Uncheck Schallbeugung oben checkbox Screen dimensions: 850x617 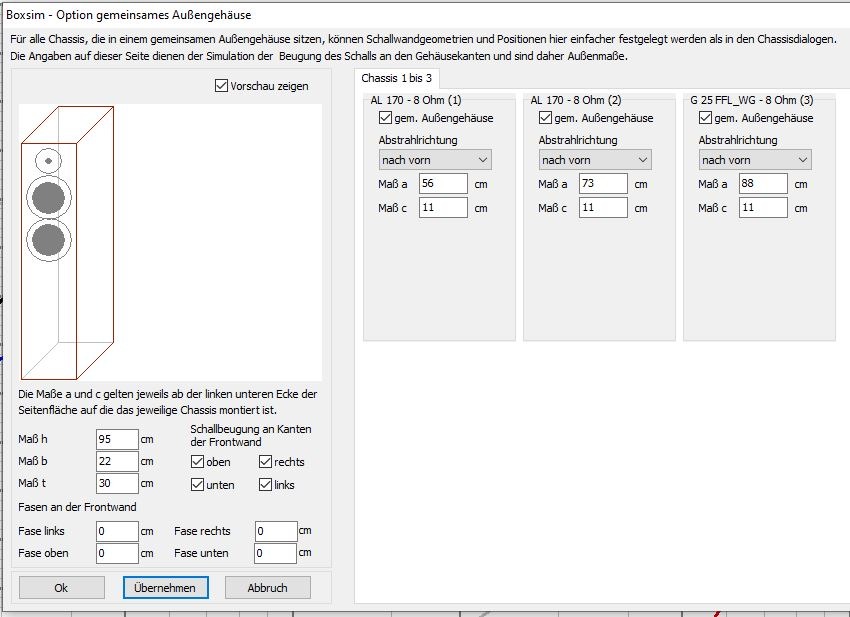pyautogui.click(x=197, y=462)
